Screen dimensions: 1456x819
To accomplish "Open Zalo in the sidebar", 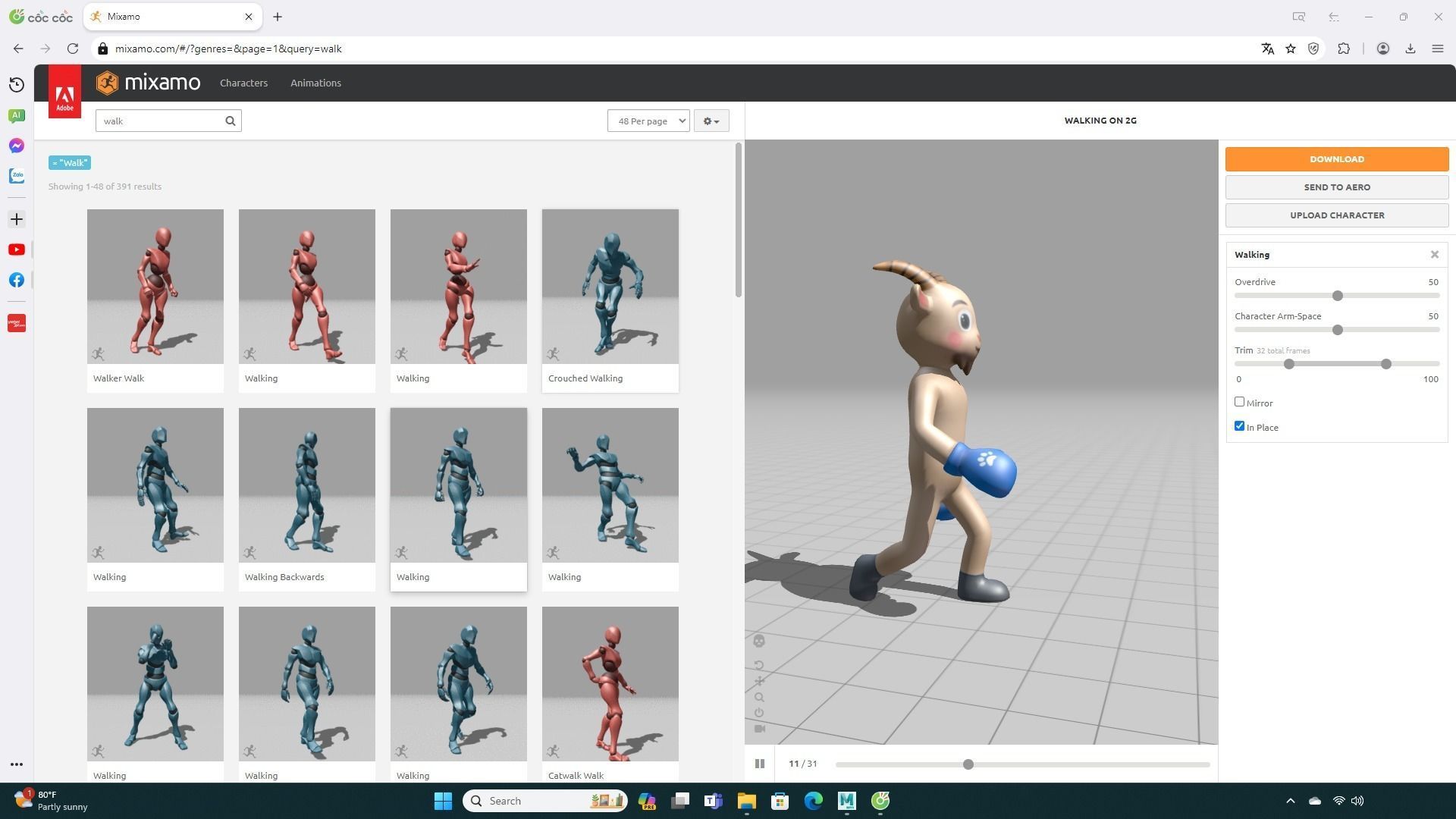I will point(16,176).
